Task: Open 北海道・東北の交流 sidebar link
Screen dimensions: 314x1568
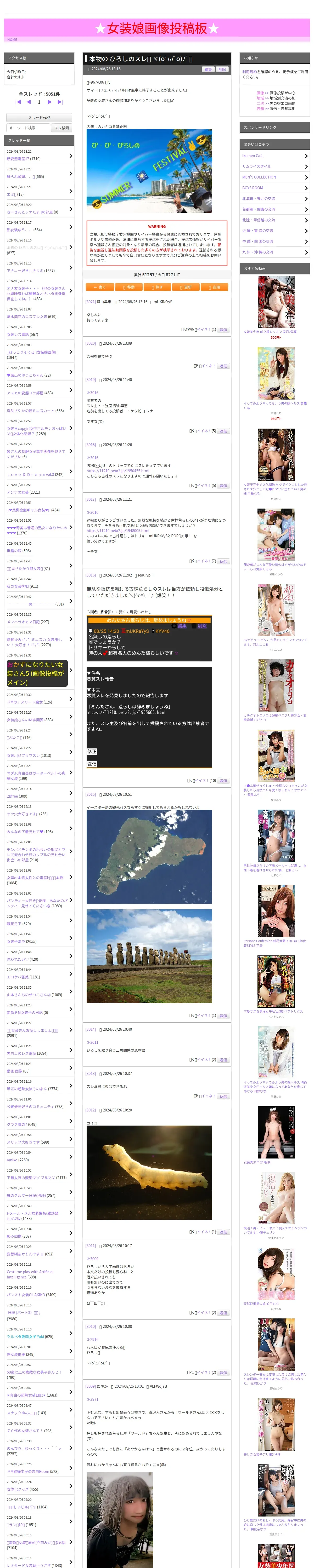Action: [259, 198]
